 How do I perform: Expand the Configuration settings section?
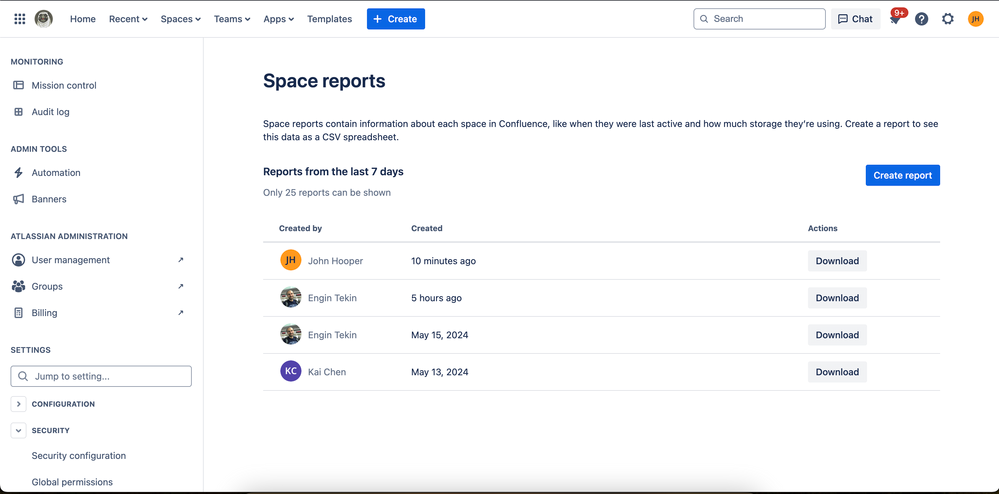pyautogui.click(x=18, y=404)
